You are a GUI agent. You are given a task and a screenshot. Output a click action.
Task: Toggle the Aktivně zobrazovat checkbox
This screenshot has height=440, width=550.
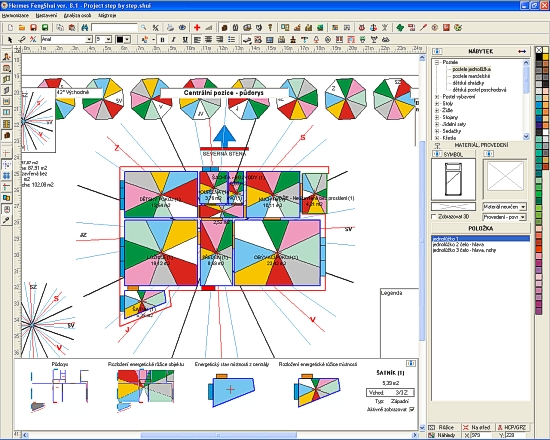coord(412,409)
